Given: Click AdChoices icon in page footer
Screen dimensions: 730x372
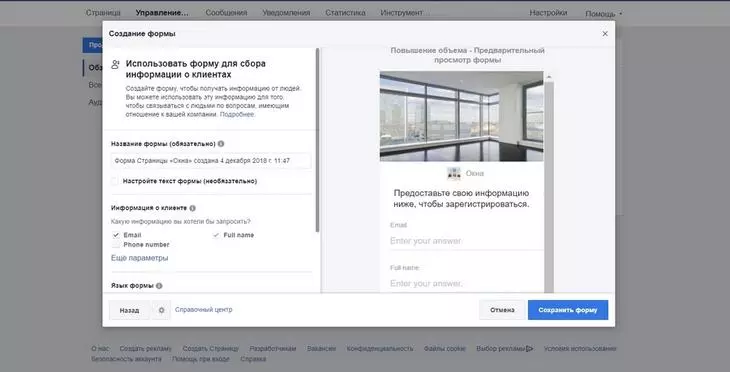Looking at the screenshot, I should tap(530, 348).
